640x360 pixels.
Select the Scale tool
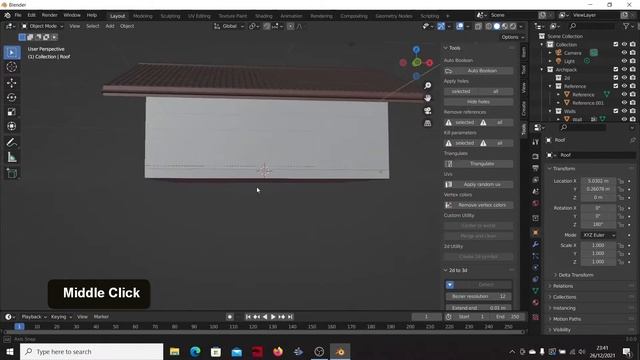tap(11, 112)
